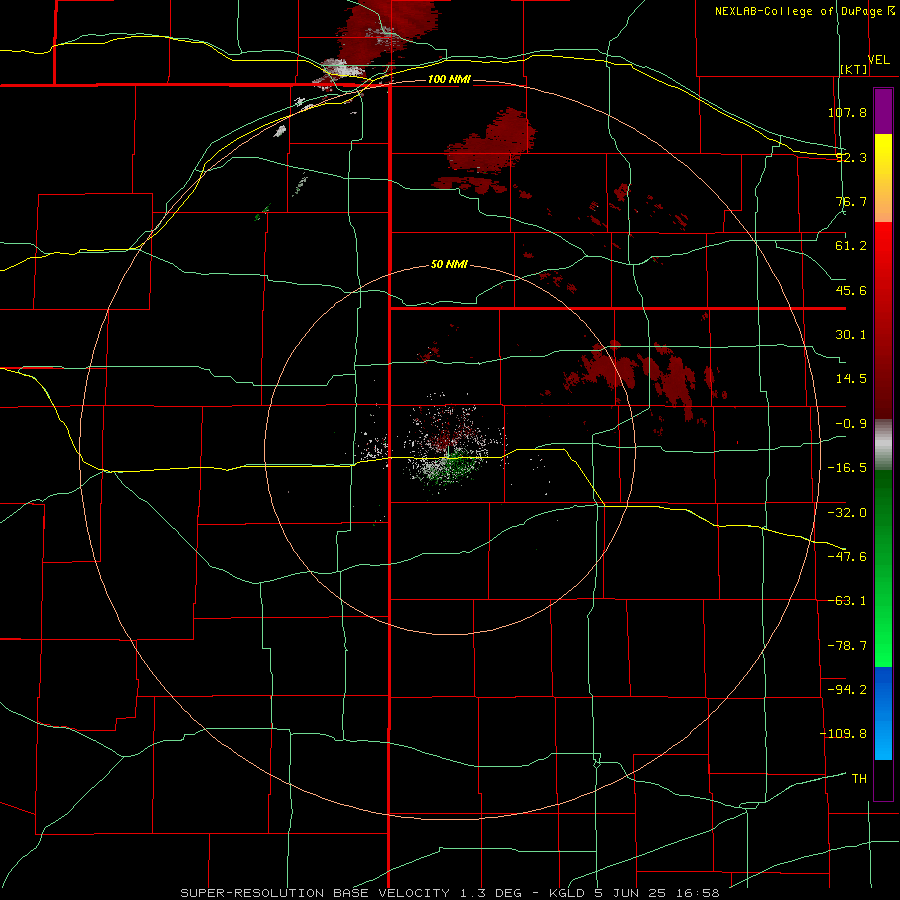Click the 61.2 value on velocity scale
Image resolution: width=900 pixels, height=900 pixels.
click(x=851, y=246)
